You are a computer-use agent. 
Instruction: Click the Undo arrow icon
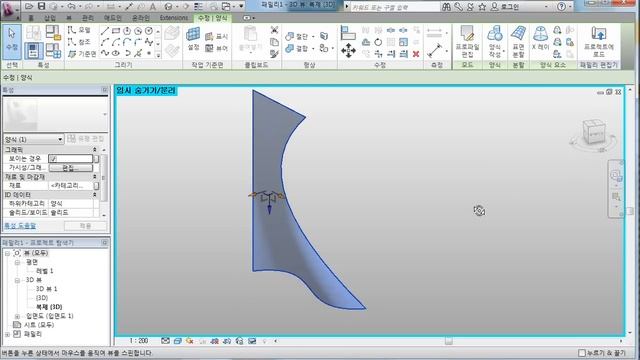coord(71,6)
